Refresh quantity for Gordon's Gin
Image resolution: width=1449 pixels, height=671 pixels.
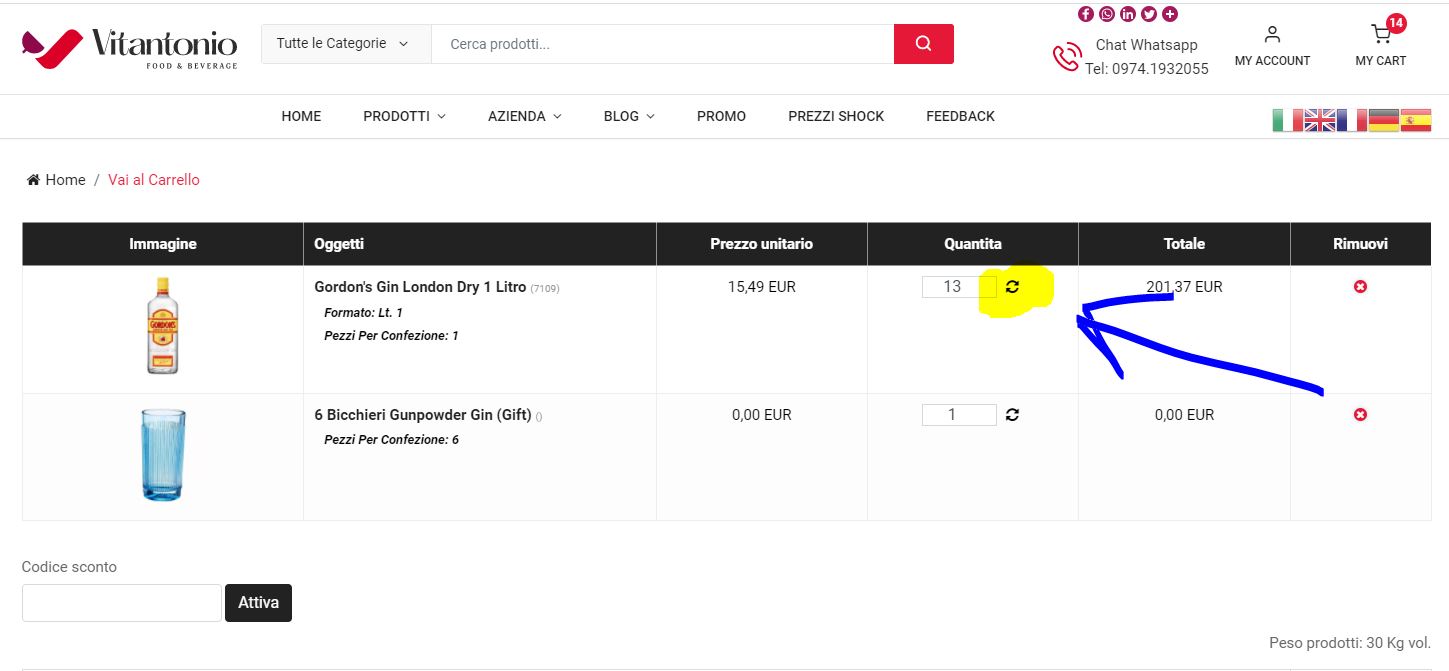pyautogui.click(x=1012, y=287)
